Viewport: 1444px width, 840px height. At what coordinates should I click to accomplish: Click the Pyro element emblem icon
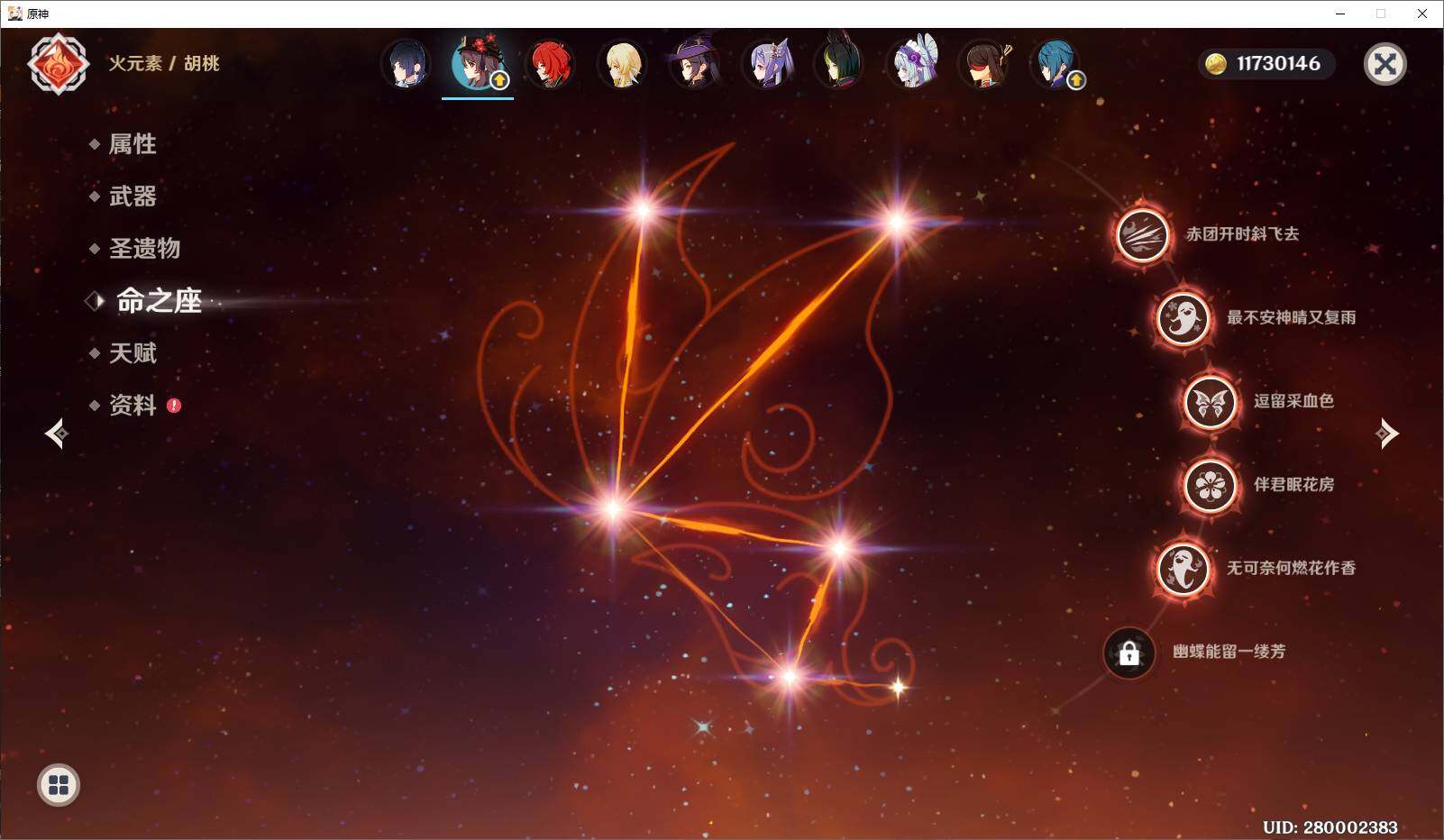click(59, 64)
